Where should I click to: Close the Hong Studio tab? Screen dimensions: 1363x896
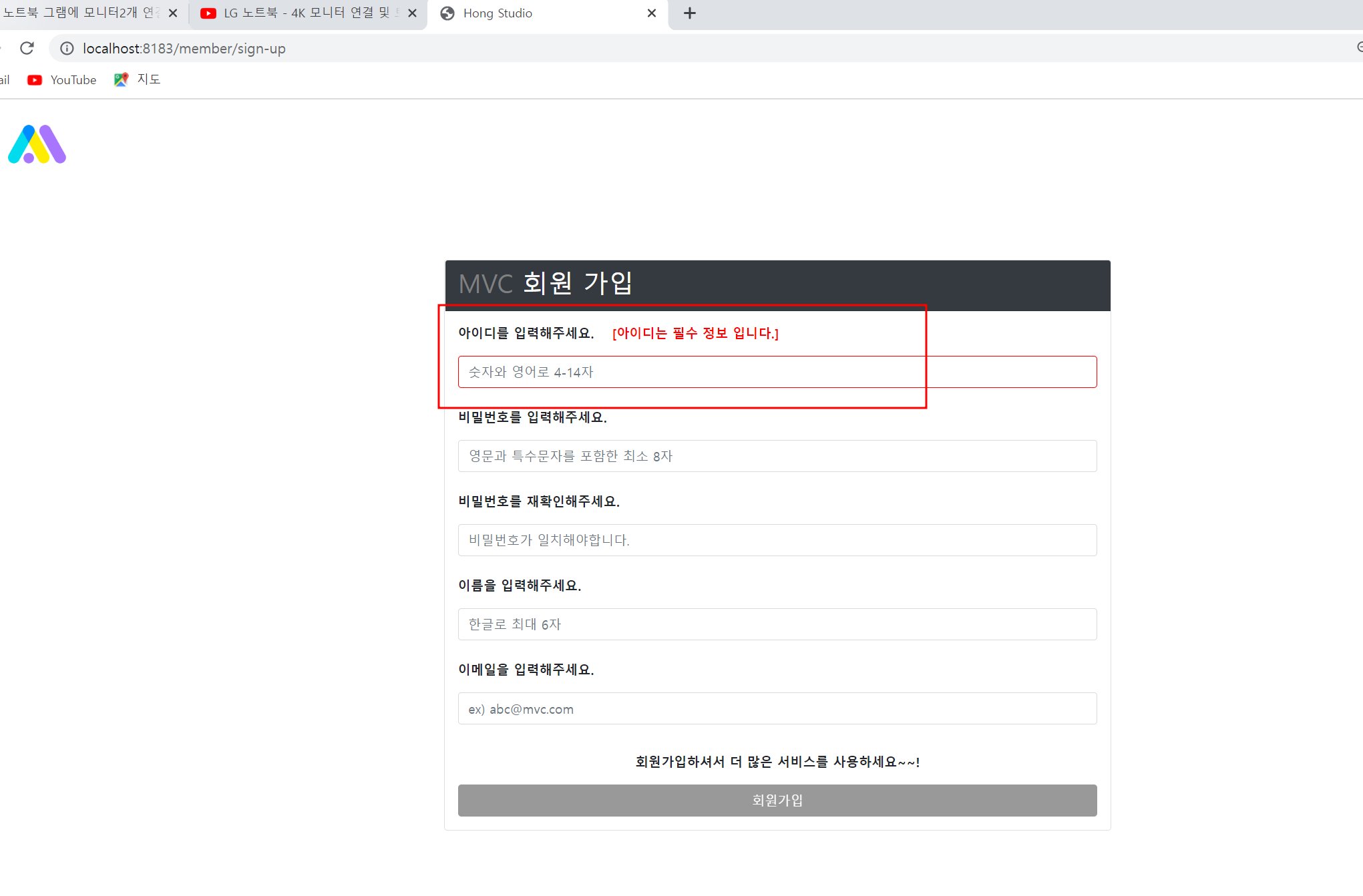coord(652,13)
